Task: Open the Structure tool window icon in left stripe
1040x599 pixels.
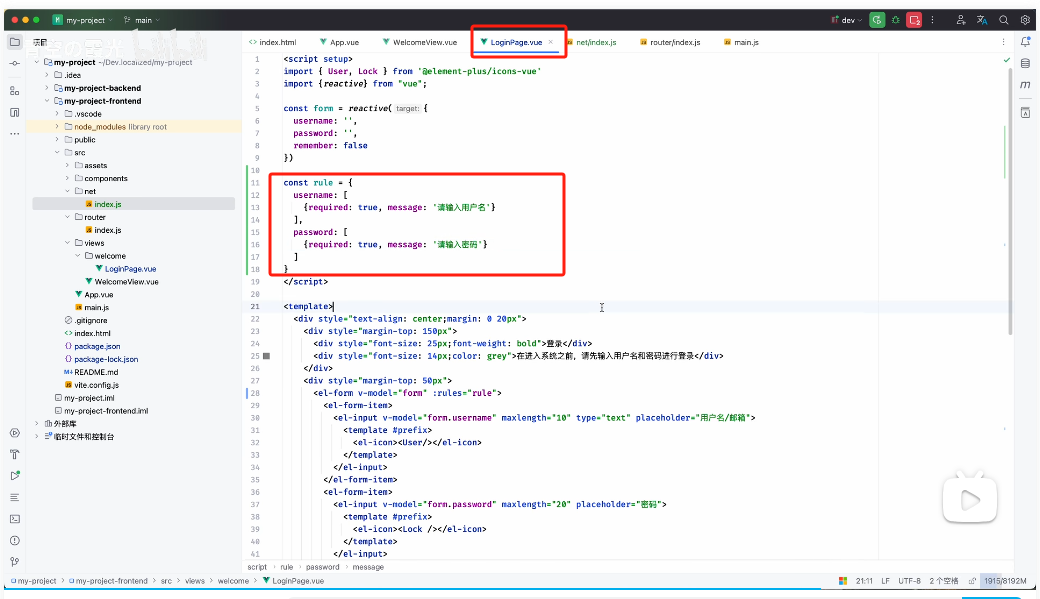Action: (15, 90)
